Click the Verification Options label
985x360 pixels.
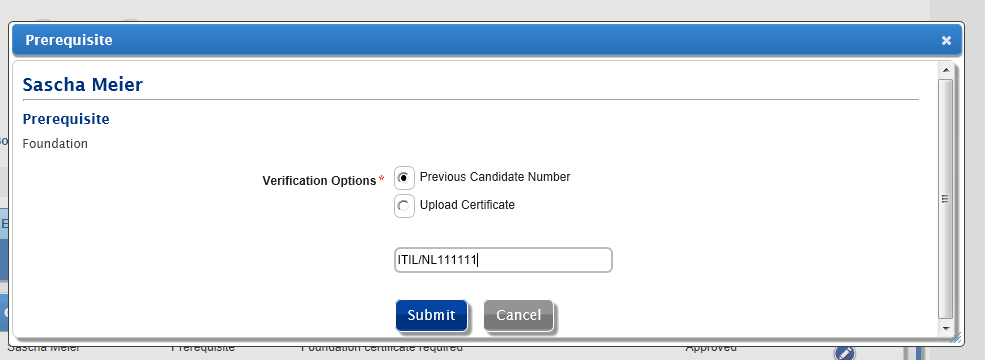319,181
